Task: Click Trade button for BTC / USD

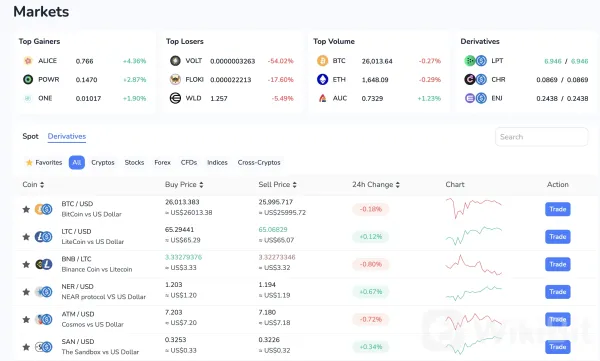Action: (558, 209)
